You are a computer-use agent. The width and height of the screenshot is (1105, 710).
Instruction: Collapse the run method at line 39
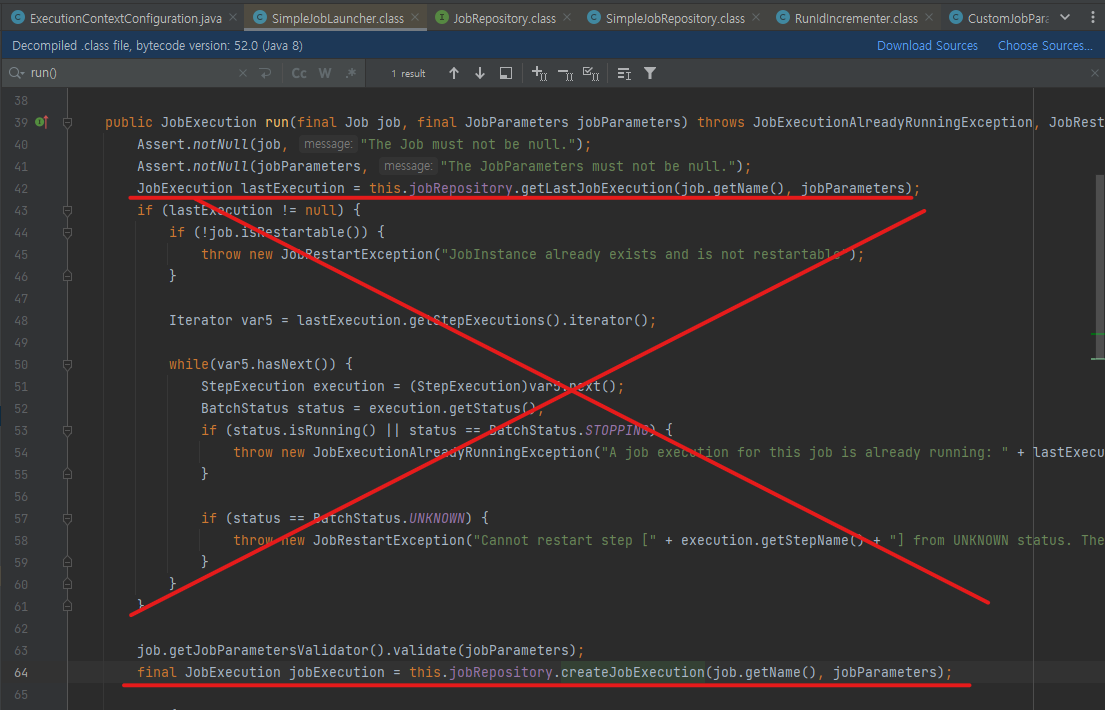[68, 123]
